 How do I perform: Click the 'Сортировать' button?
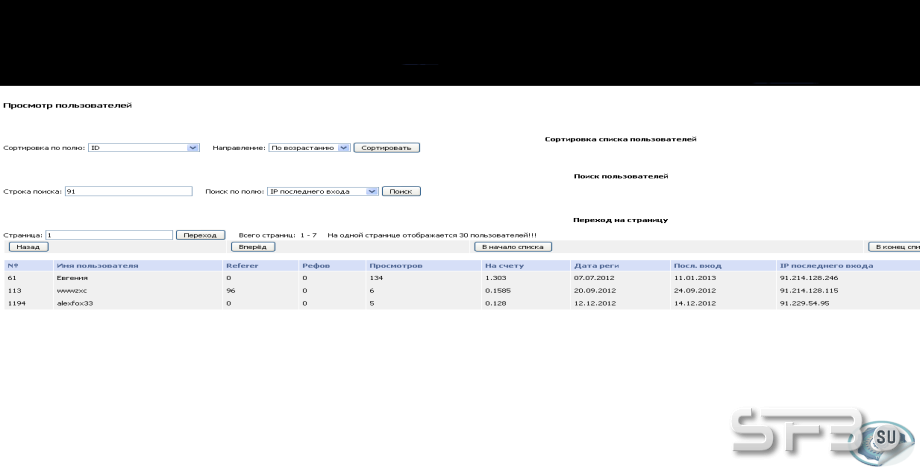[x=387, y=148]
